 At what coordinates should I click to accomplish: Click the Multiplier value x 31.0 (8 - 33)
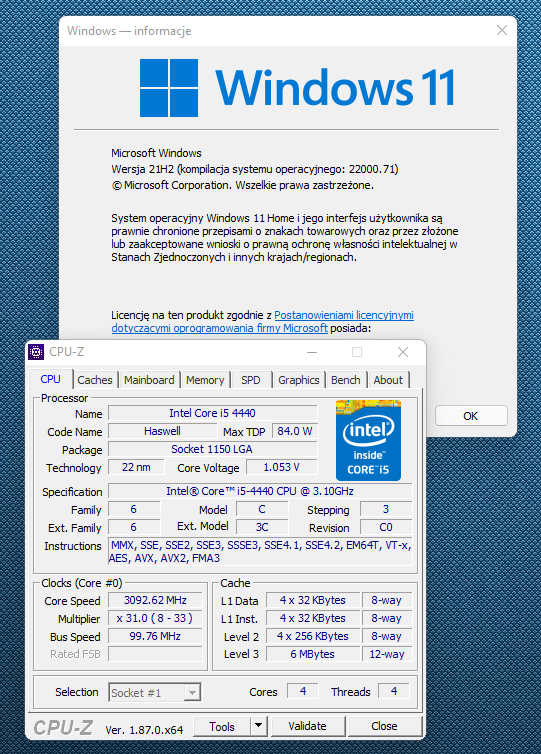point(155,618)
